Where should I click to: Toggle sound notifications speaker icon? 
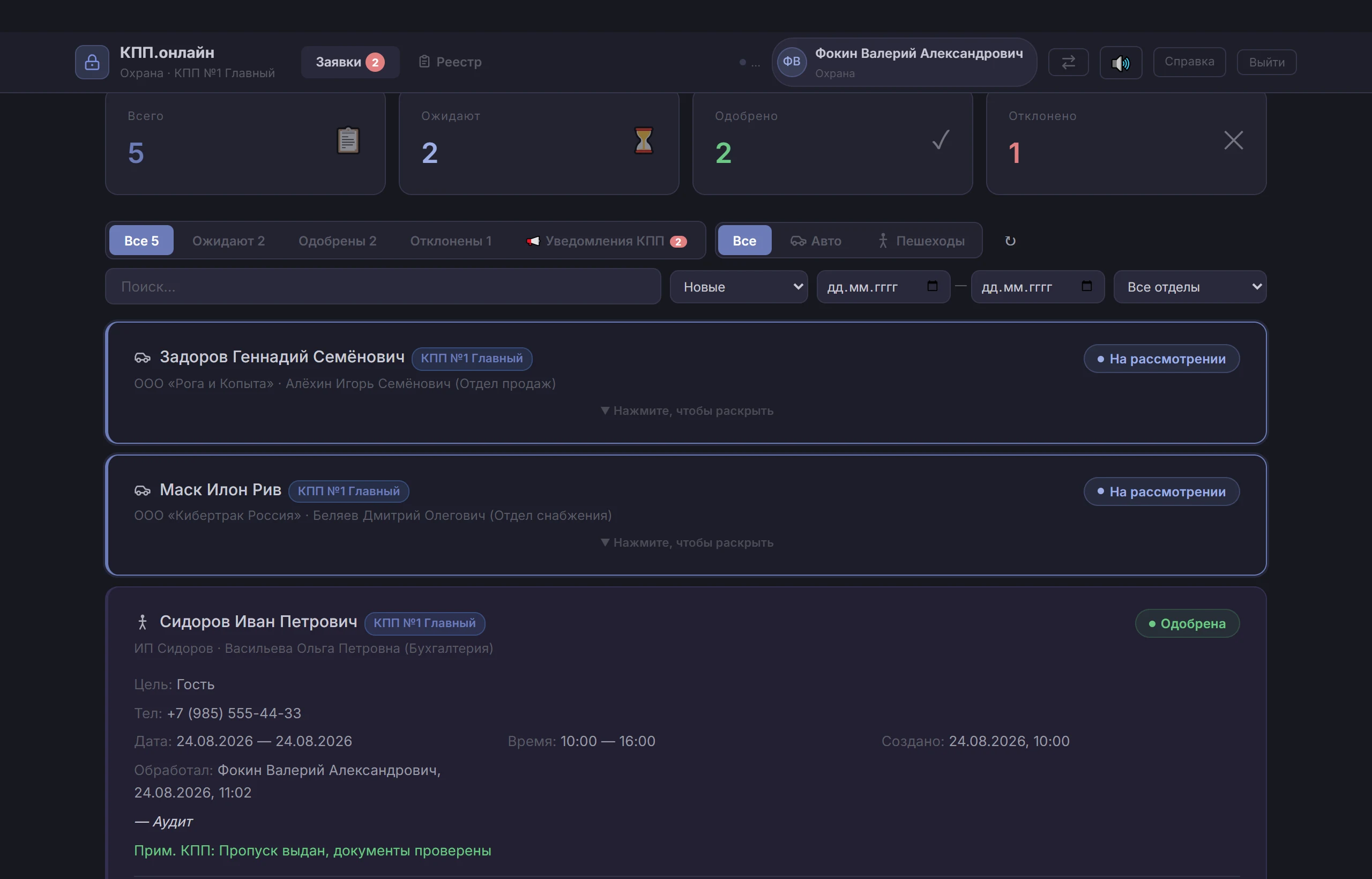(x=1120, y=62)
